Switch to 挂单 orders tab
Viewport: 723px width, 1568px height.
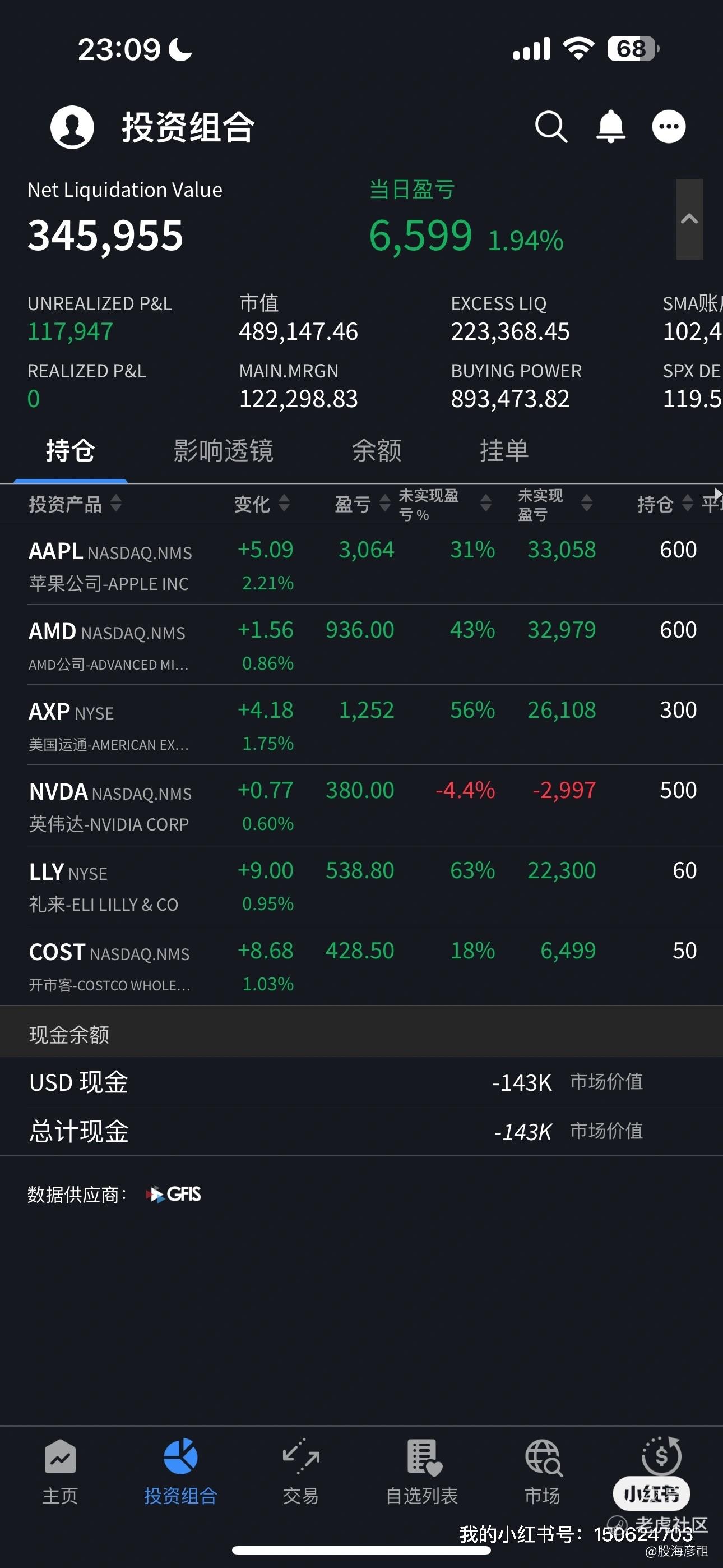pyautogui.click(x=504, y=450)
